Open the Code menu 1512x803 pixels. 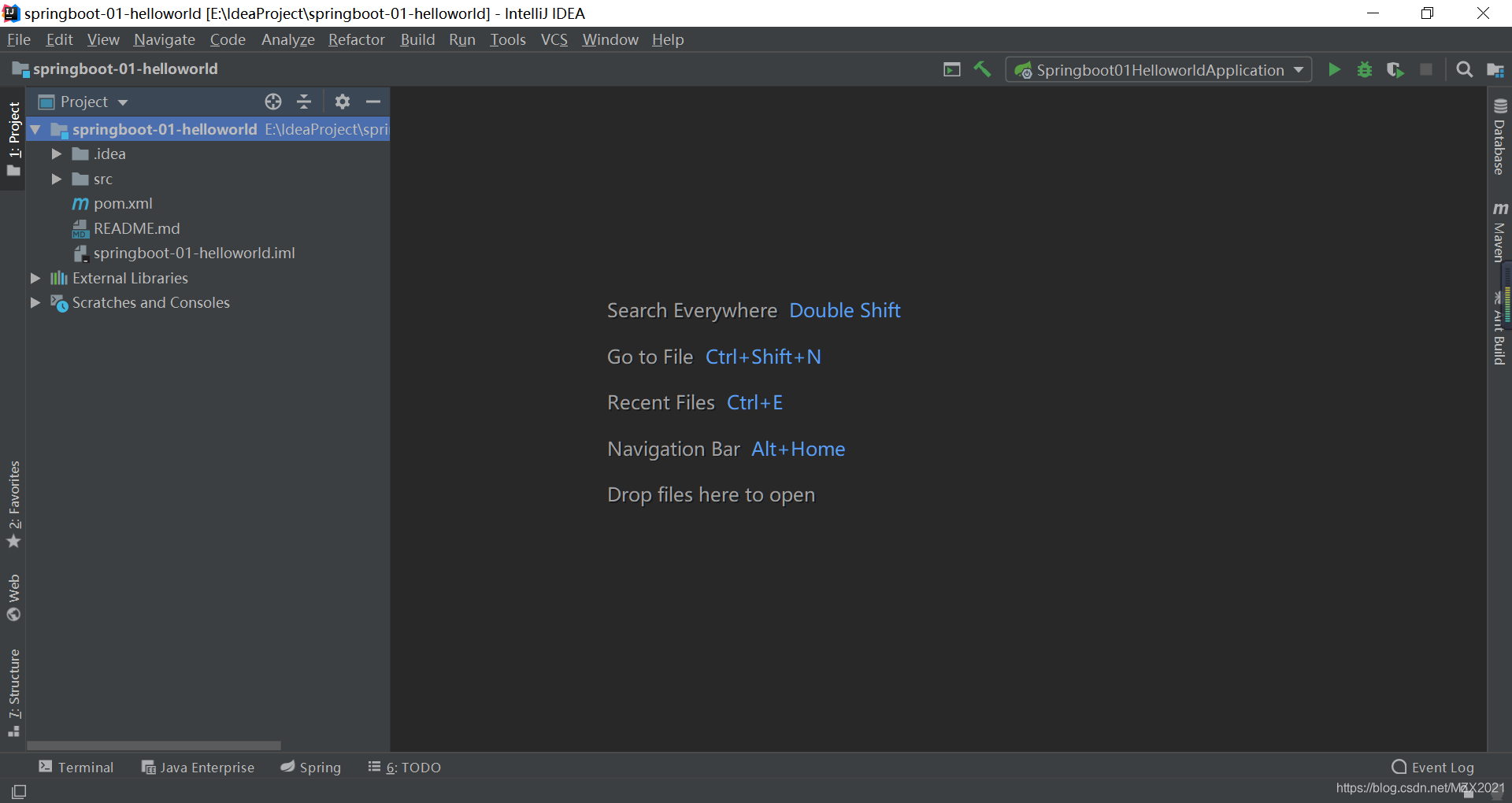228,39
